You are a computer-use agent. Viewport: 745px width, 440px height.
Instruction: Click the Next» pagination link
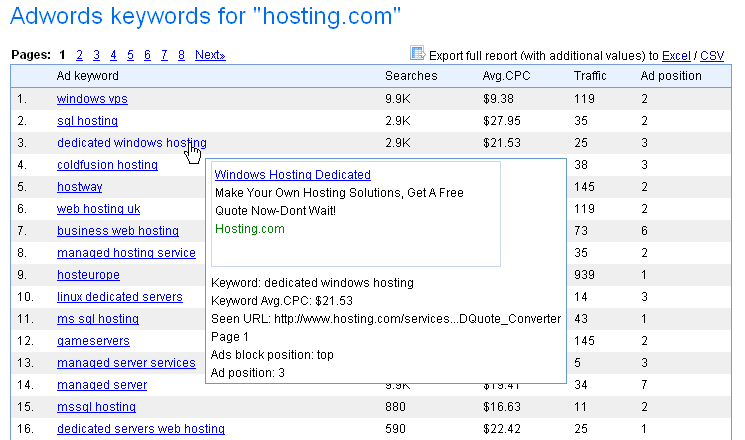point(210,55)
